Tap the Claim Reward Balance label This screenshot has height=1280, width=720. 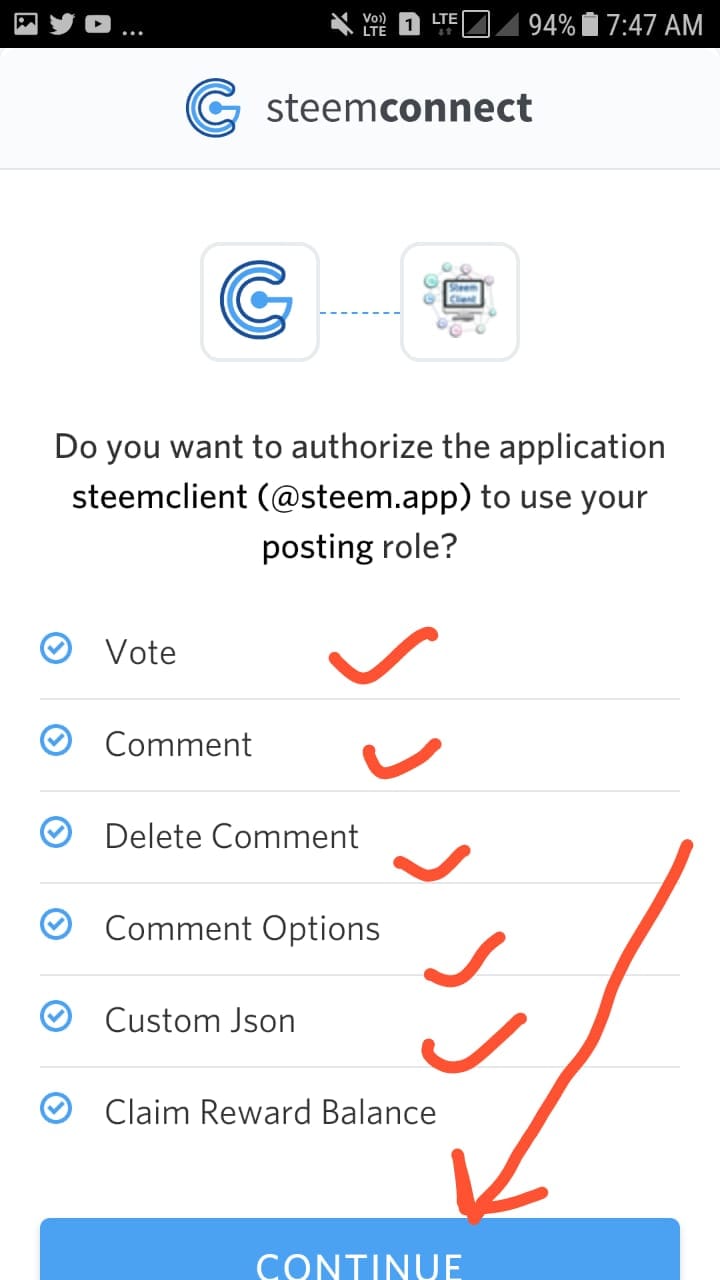pyautogui.click(x=270, y=1112)
